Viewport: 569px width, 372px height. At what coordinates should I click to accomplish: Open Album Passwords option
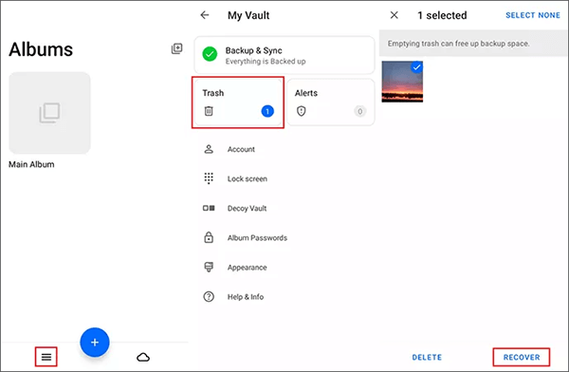point(284,238)
